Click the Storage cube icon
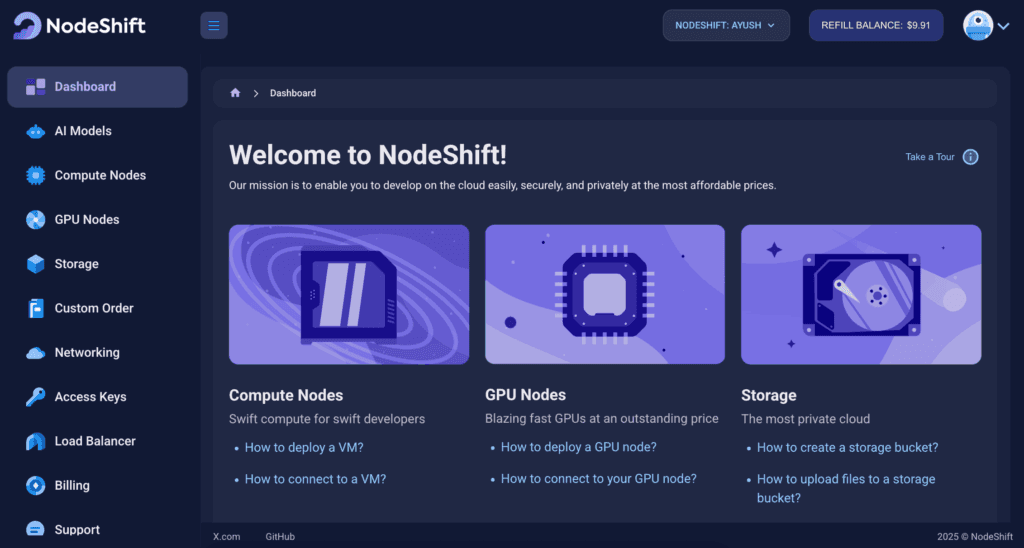This screenshot has width=1024, height=548. 36,264
